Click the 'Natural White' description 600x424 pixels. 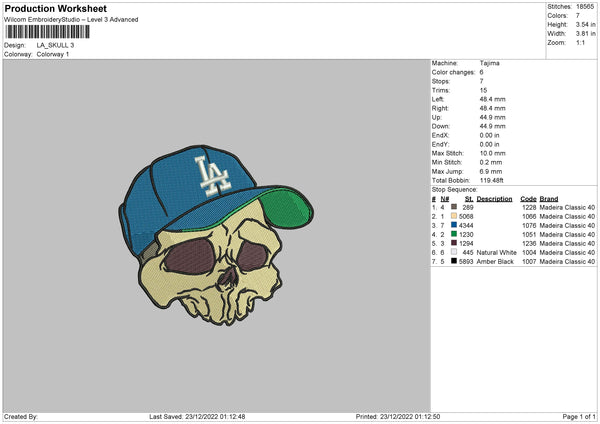click(497, 253)
